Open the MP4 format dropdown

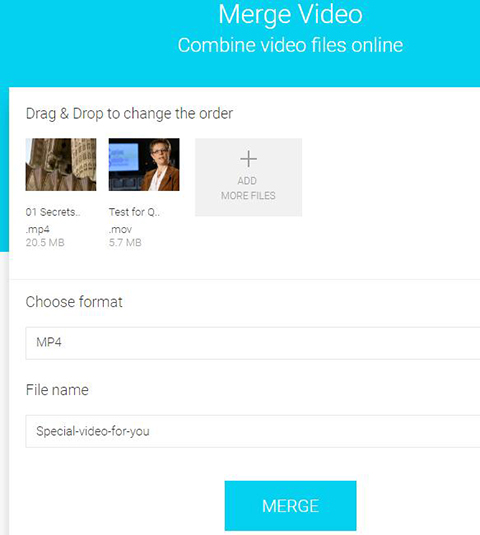[x=253, y=343]
